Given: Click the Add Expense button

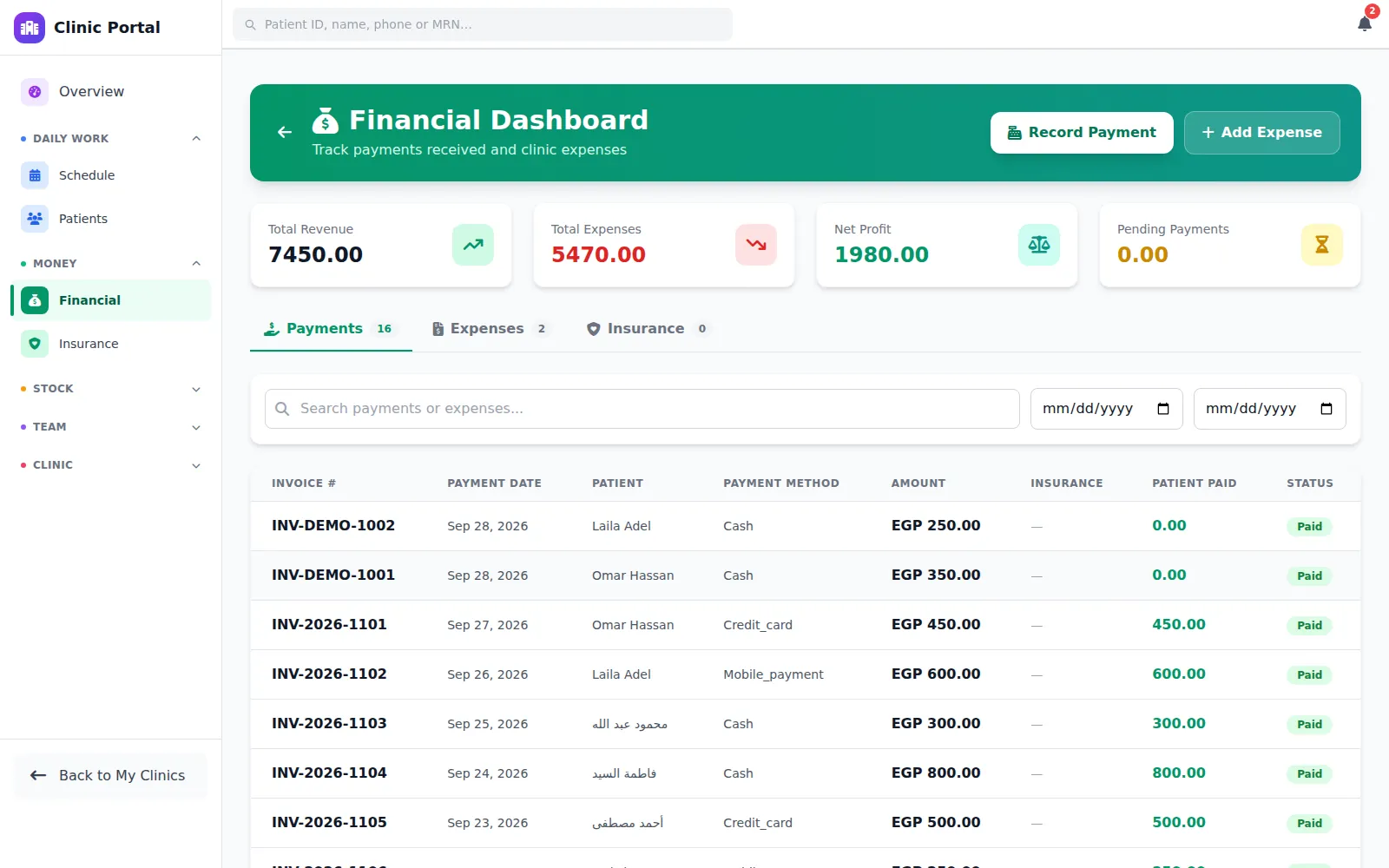Looking at the screenshot, I should [x=1261, y=133].
